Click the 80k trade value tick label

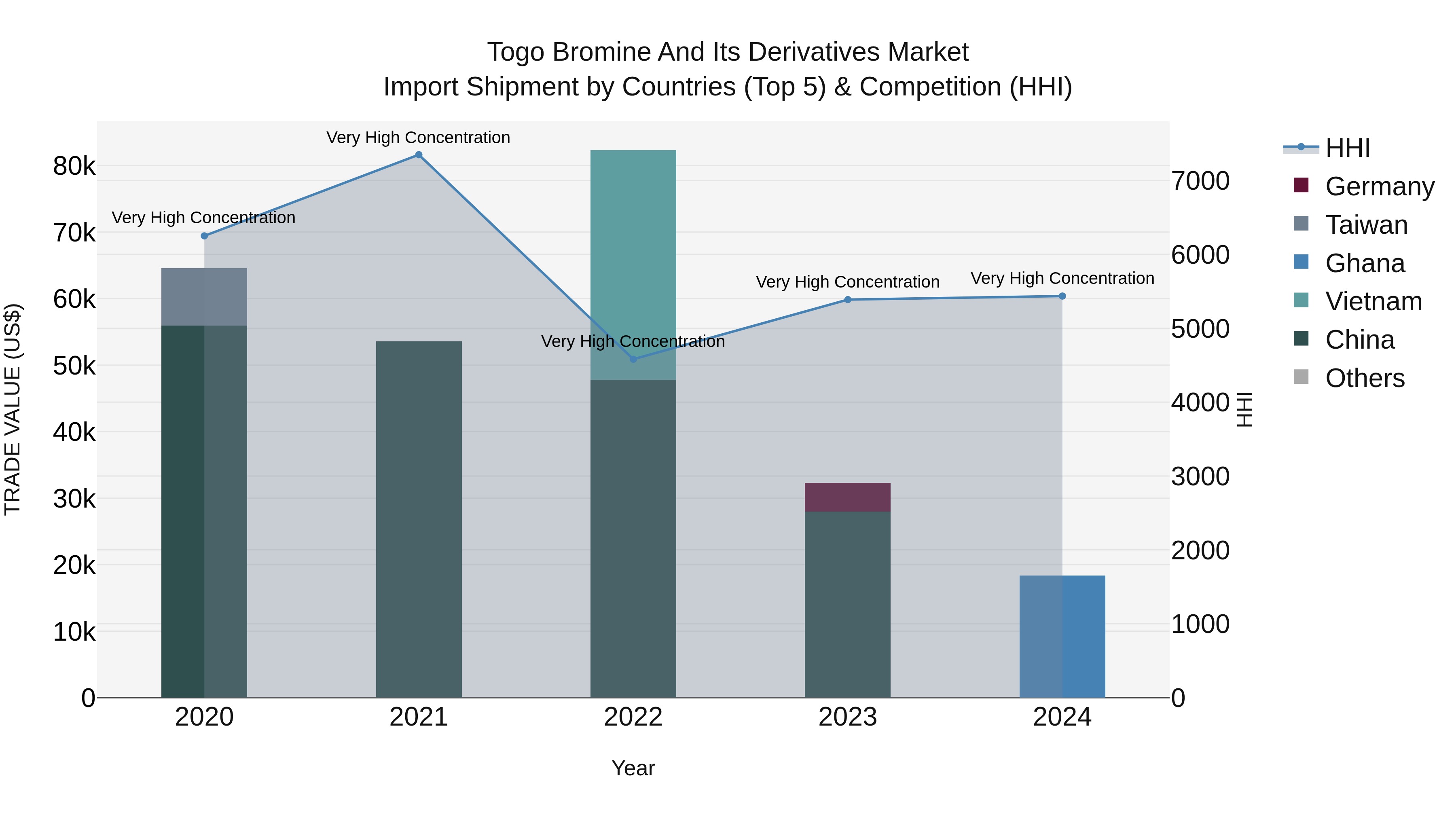pos(74,166)
